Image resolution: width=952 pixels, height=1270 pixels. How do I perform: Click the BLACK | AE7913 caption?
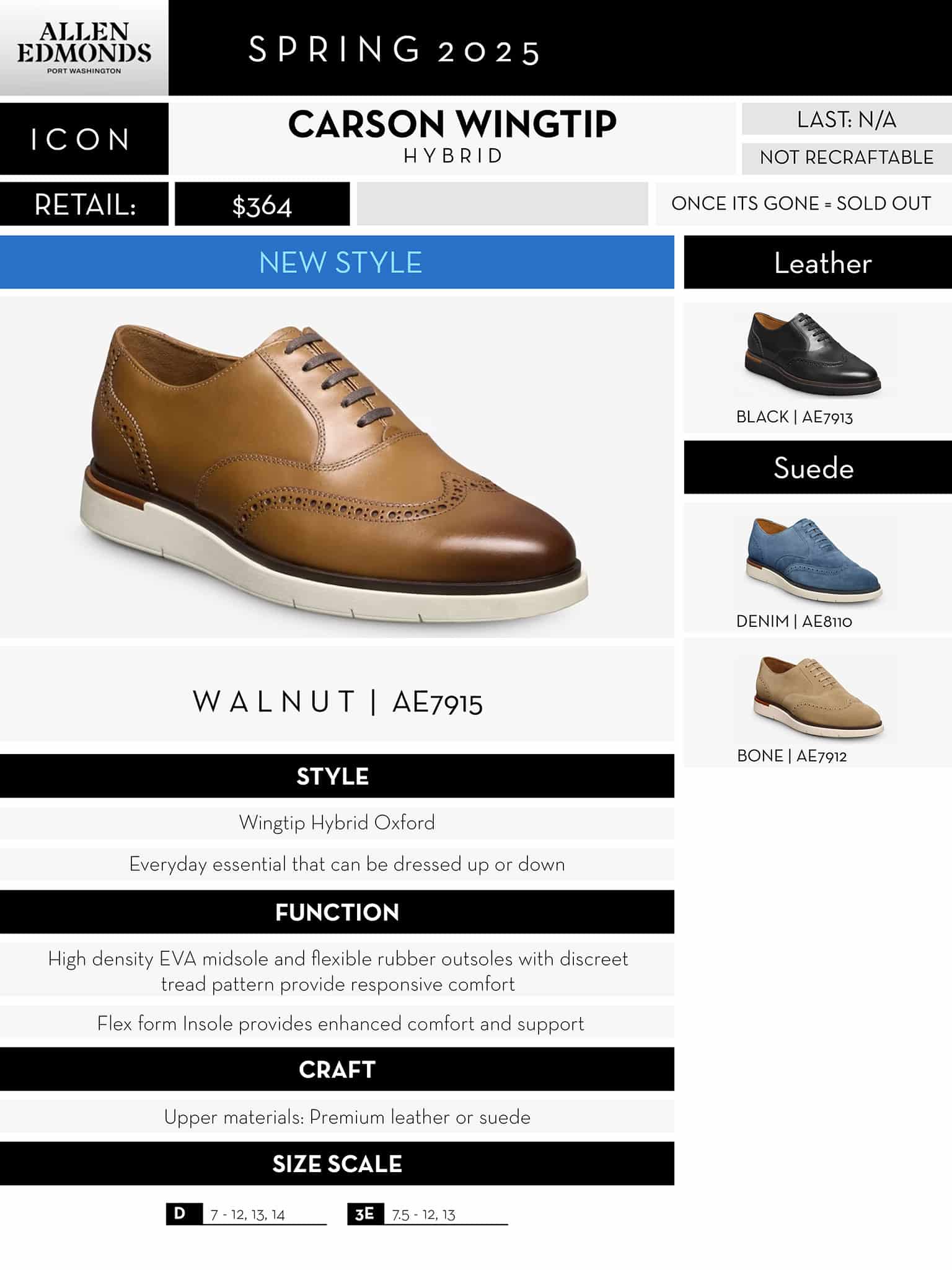795,417
